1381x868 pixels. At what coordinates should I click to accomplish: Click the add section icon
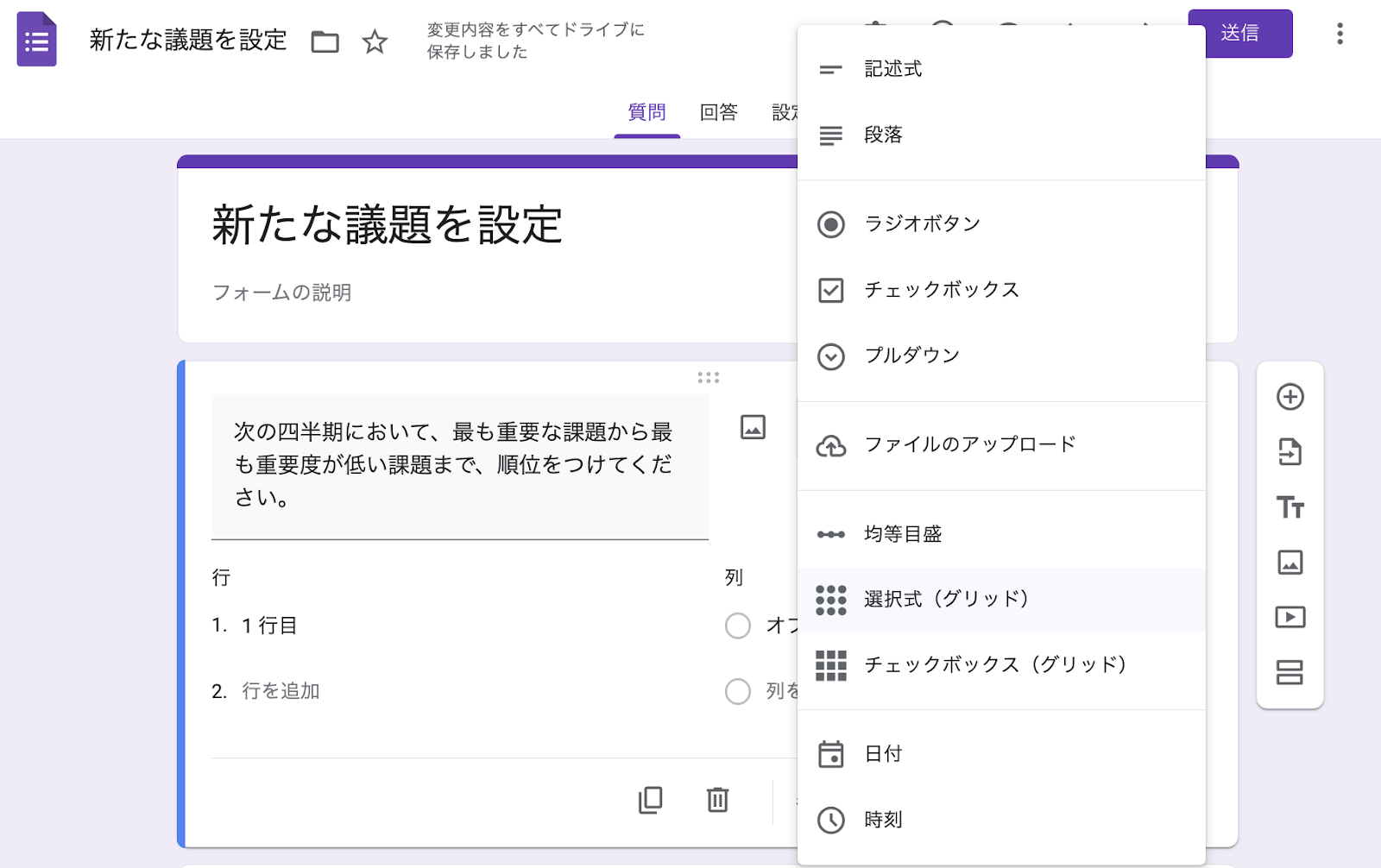click(x=1290, y=672)
